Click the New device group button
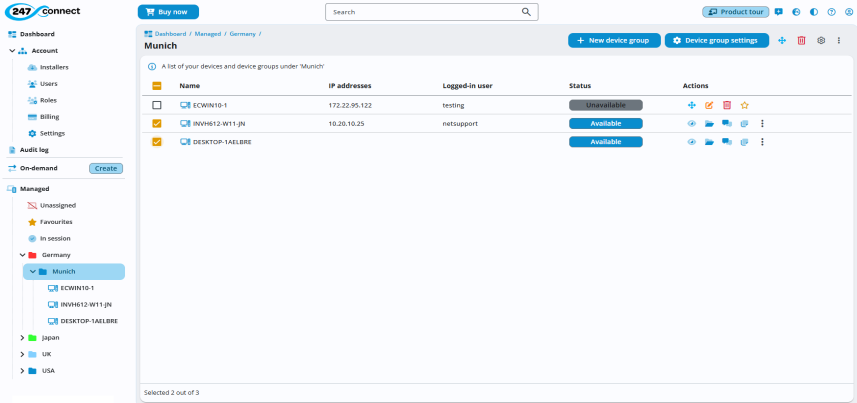The height and width of the screenshot is (403, 857). pyautogui.click(x=607, y=40)
